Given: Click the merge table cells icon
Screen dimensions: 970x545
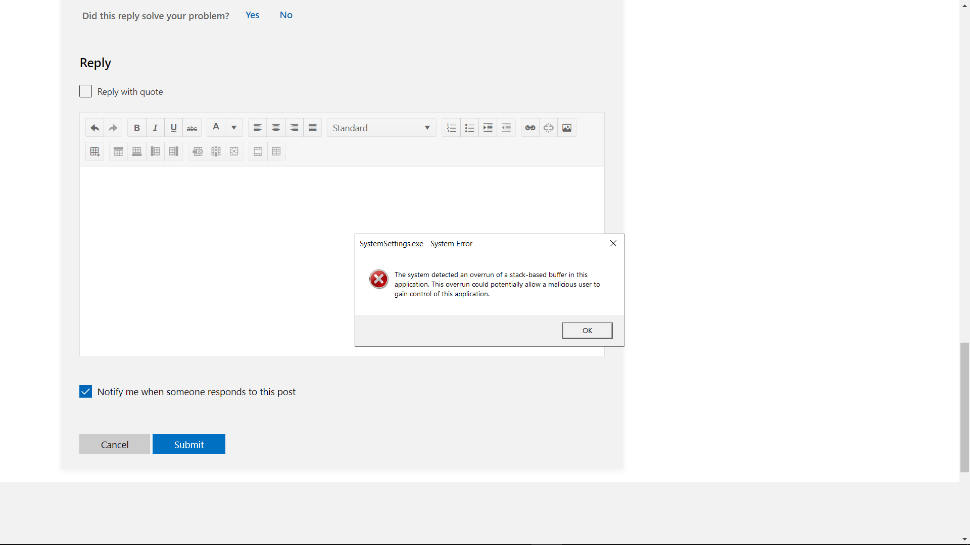Looking at the screenshot, I should pos(258,152).
